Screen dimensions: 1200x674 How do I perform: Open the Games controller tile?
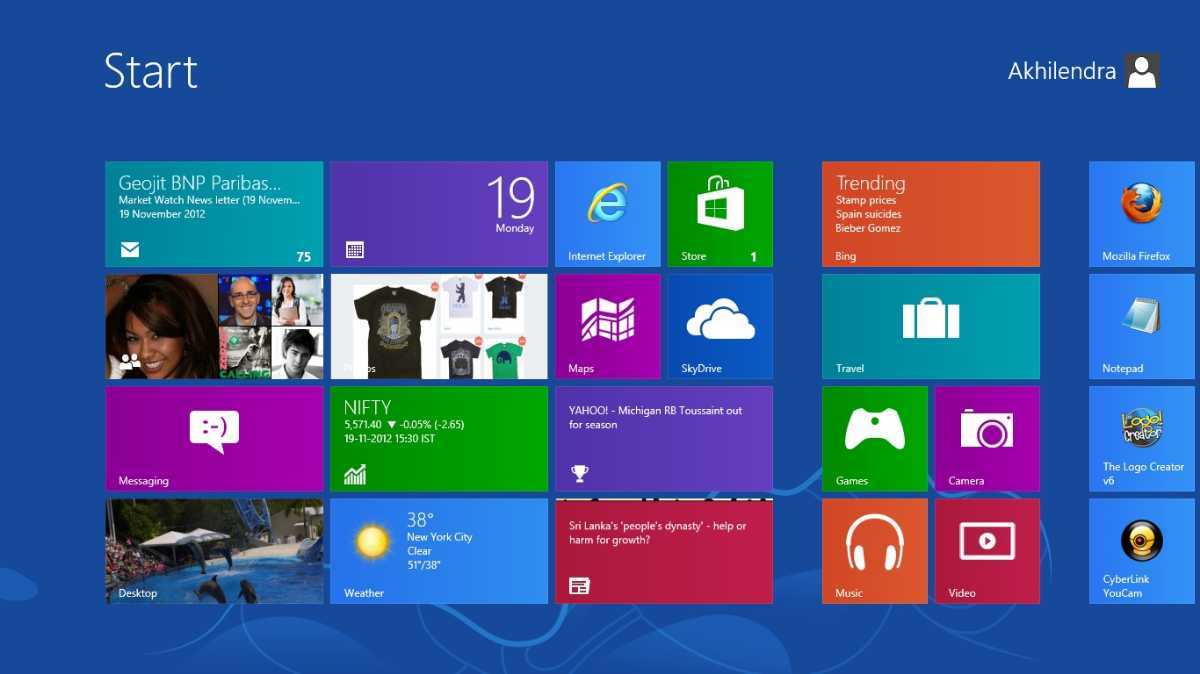point(874,438)
